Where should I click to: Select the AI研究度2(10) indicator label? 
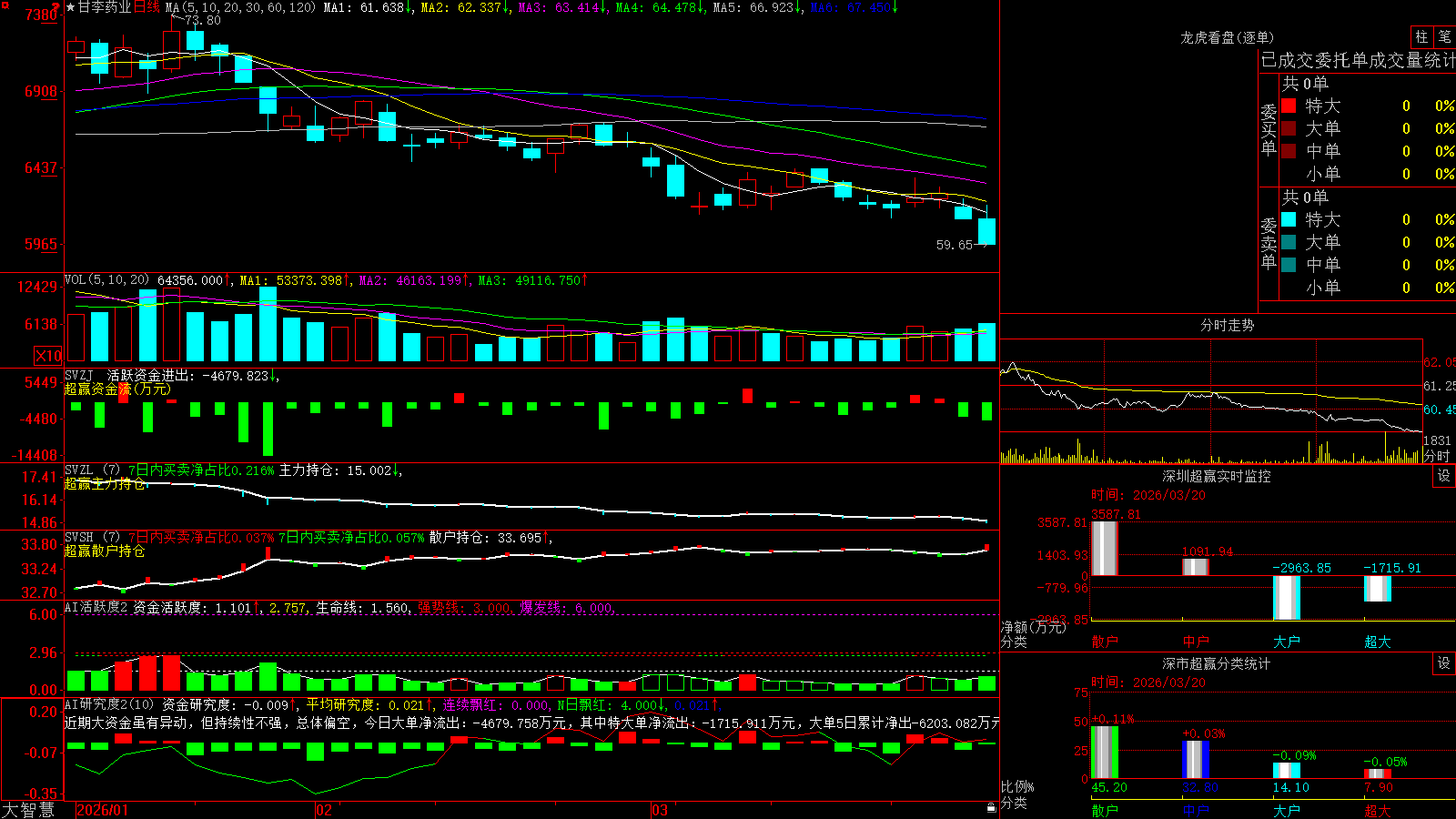(x=109, y=704)
